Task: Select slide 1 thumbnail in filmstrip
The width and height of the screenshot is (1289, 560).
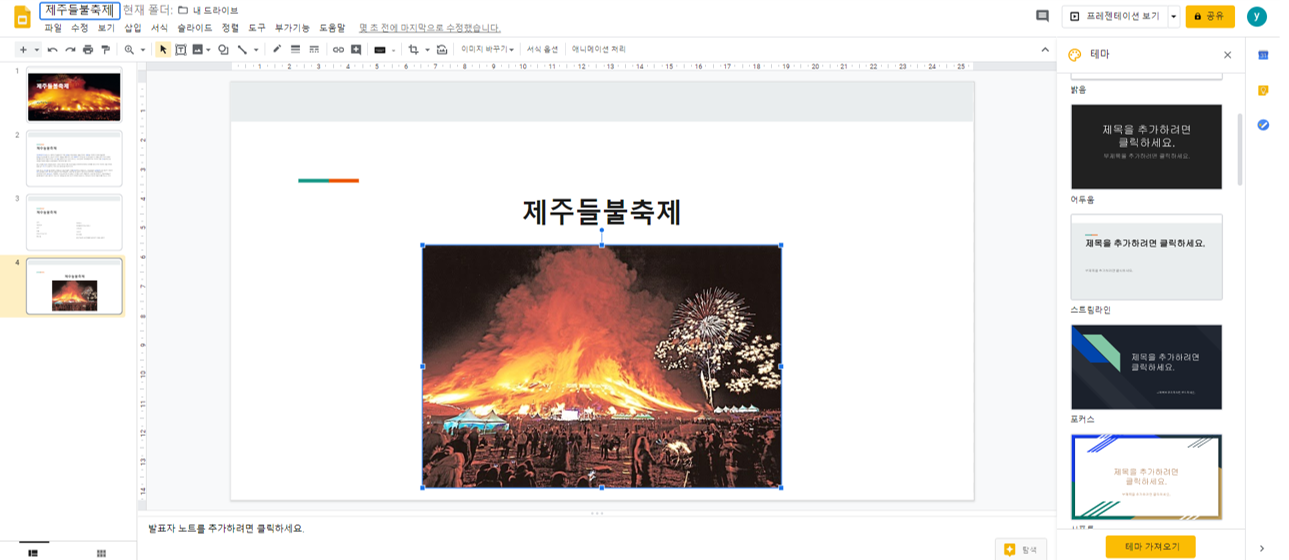Action: click(x=74, y=95)
